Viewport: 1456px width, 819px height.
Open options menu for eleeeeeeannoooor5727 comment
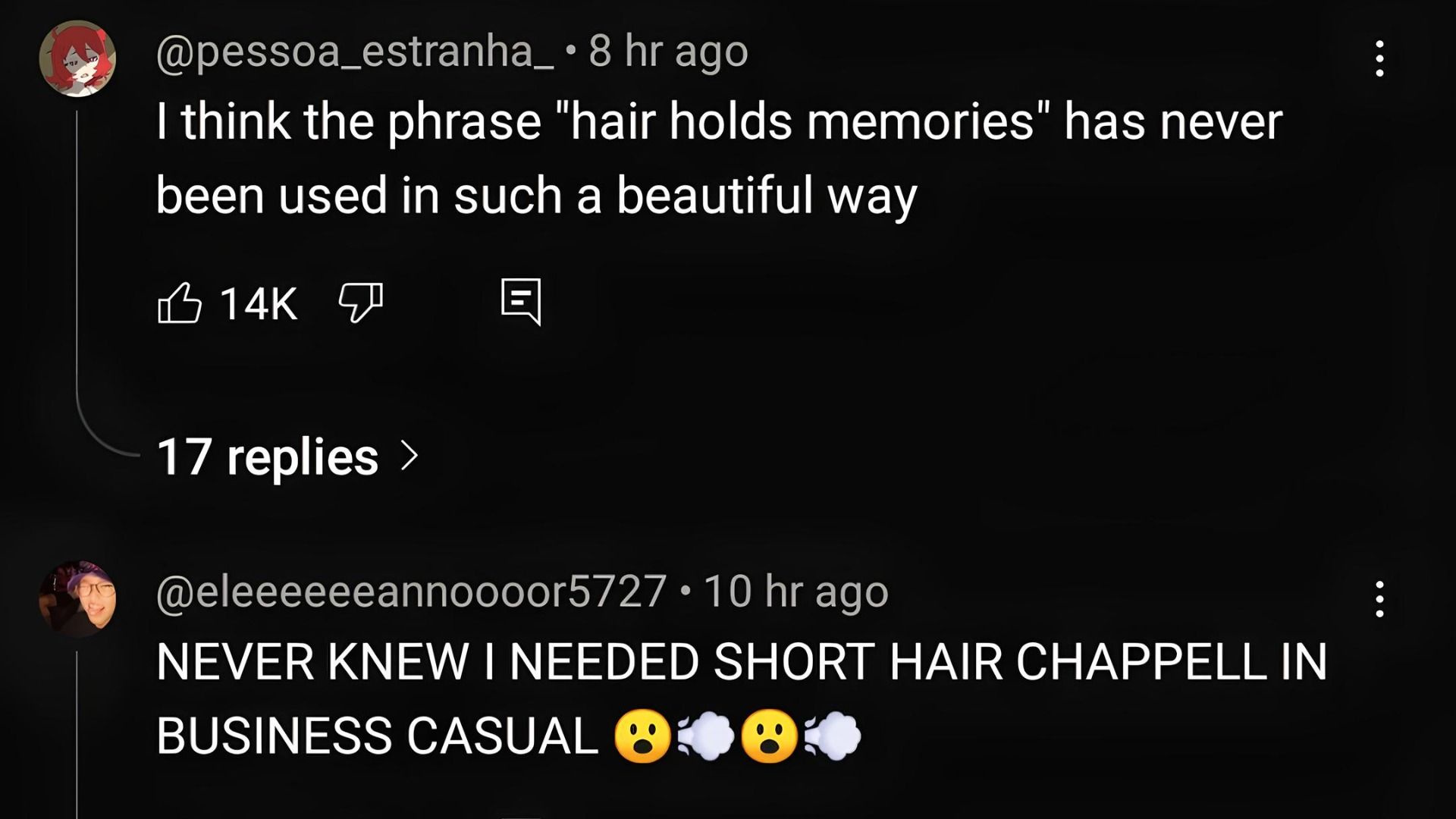click(1379, 599)
